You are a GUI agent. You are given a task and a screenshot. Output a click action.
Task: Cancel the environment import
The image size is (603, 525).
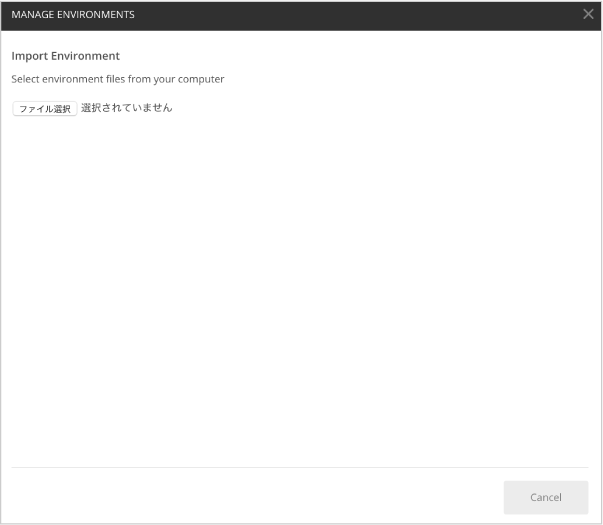click(546, 497)
